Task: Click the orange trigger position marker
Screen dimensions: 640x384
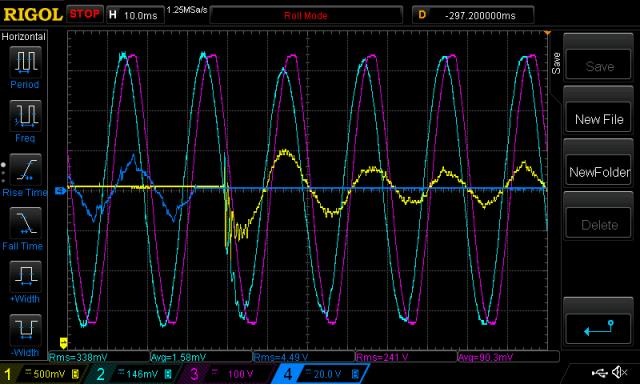Action: 547,33
